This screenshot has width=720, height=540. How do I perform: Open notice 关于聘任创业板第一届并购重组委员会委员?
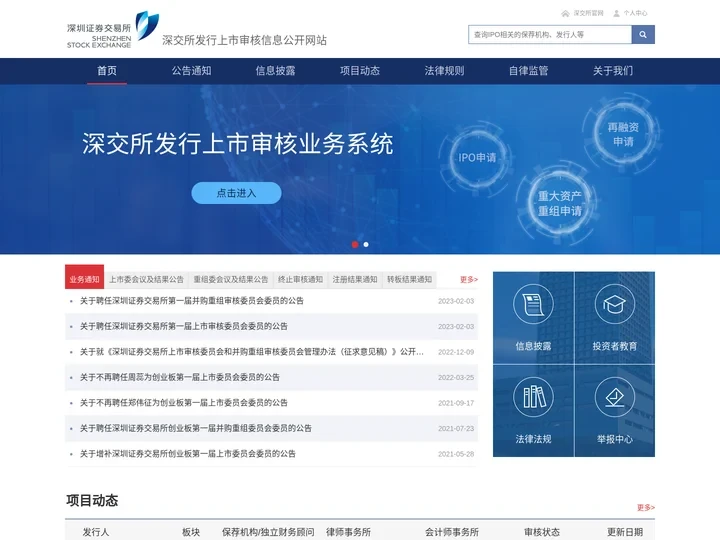196,428
